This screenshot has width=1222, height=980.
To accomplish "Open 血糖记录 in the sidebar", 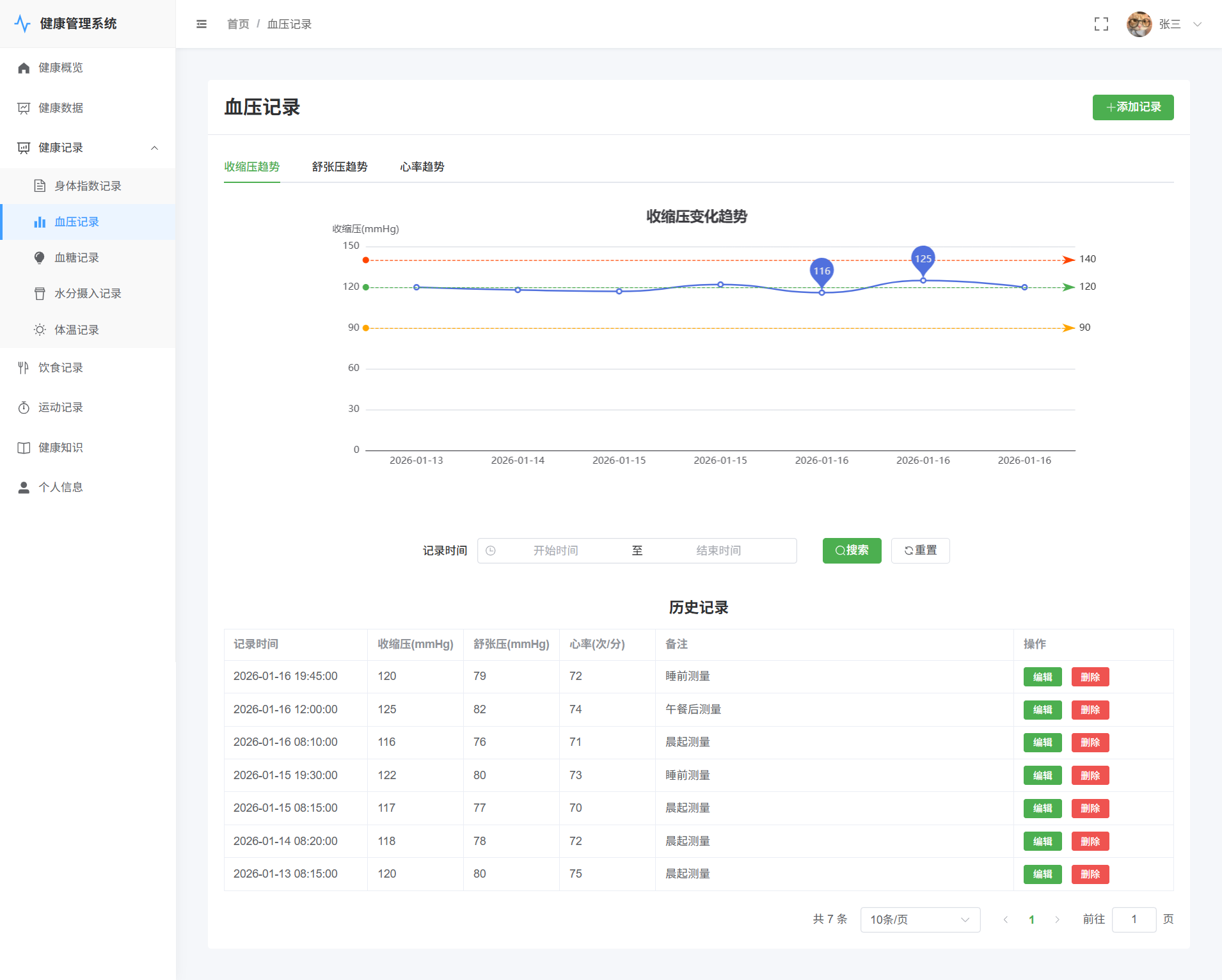I will click(77, 258).
